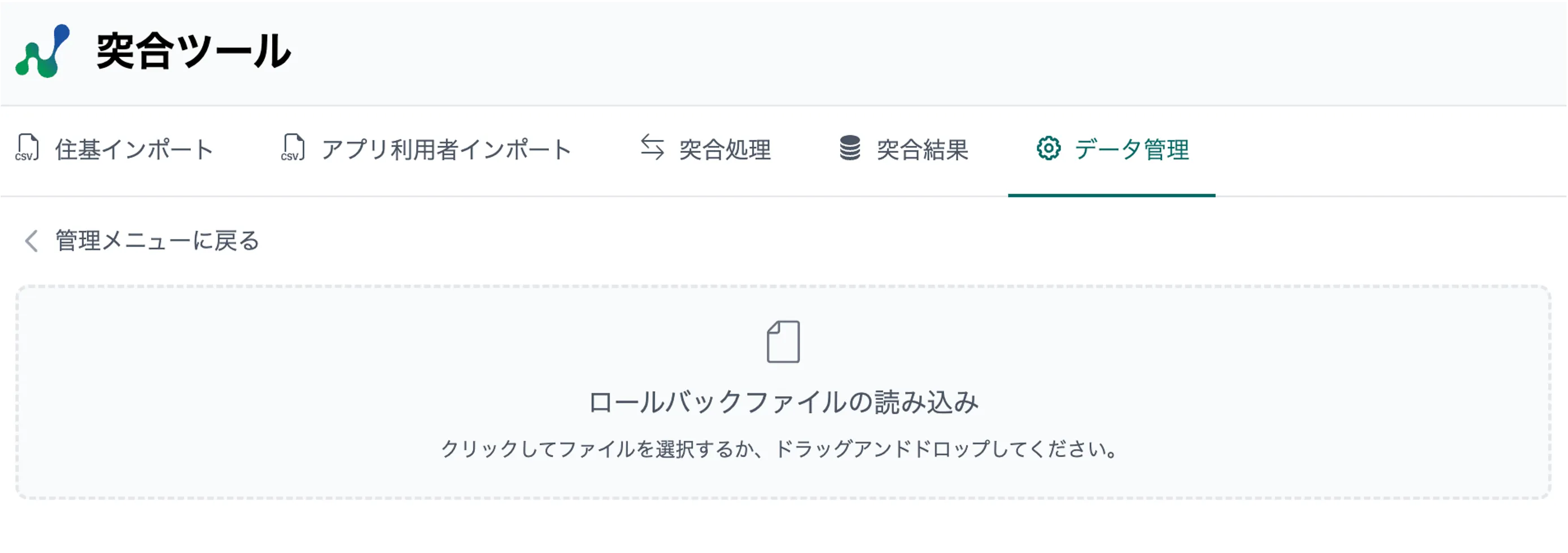The height and width of the screenshot is (553, 1568).
Task: Click the dashed border of the upload dropzone
Action: (783, 287)
